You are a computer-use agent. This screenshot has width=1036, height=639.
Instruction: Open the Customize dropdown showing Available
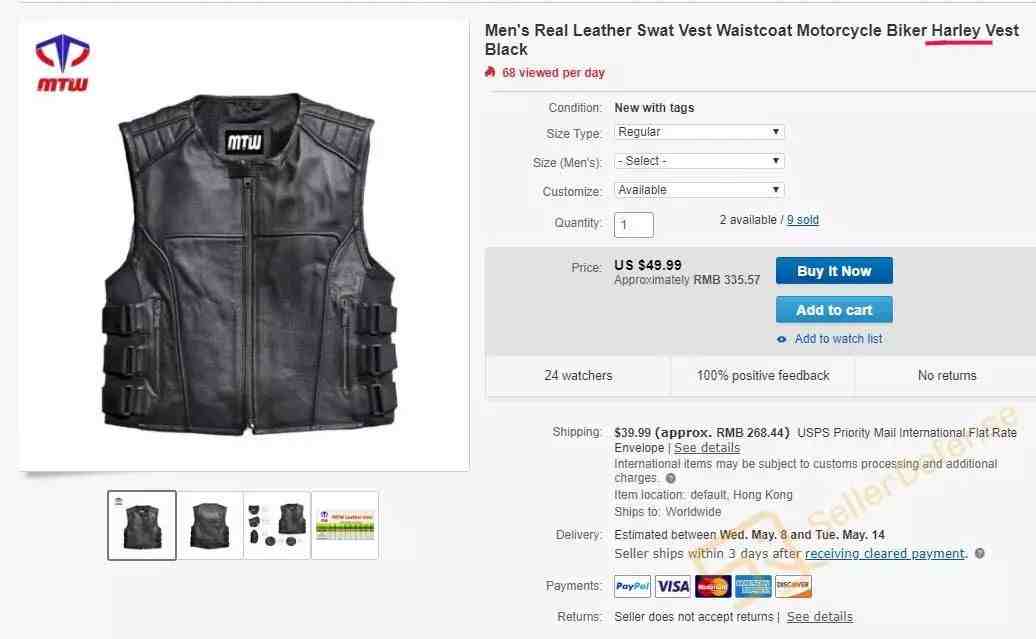pyautogui.click(x=699, y=190)
